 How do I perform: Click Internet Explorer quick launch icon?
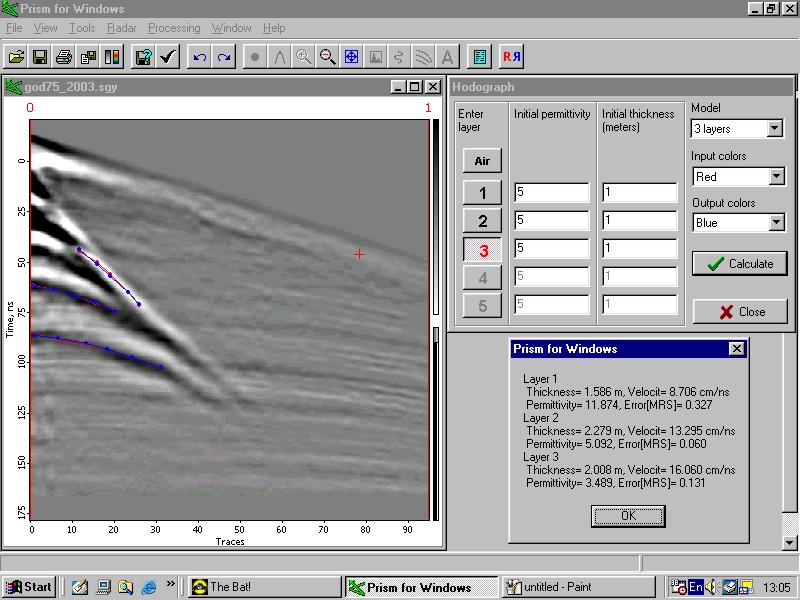148,587
